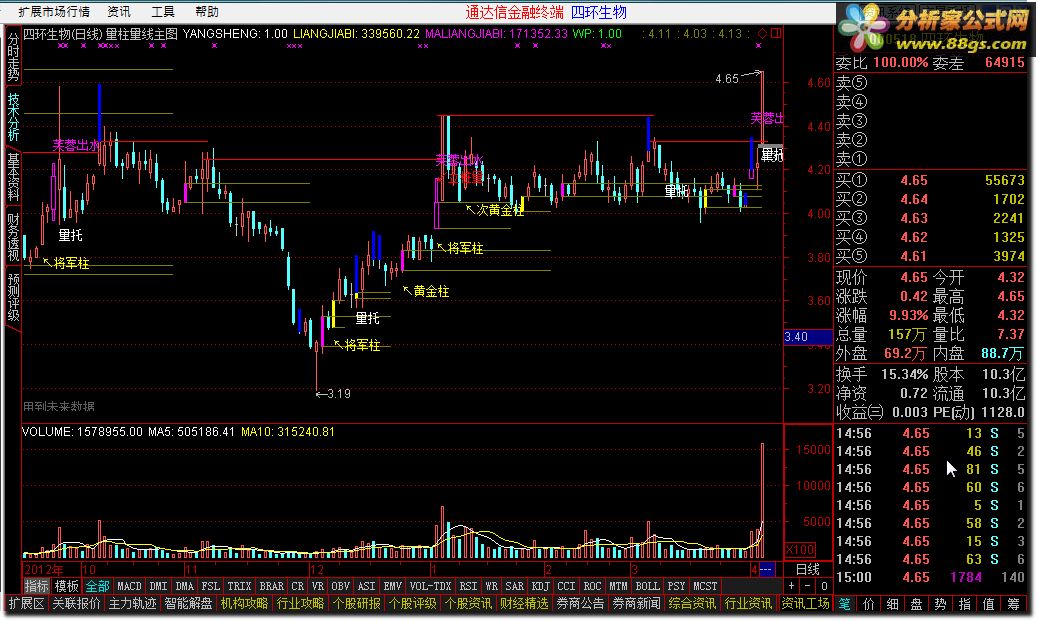The height and width of the screenshot is (621, 1038).
Task: Select the 值 value tab
Action: tap(988, 603)
